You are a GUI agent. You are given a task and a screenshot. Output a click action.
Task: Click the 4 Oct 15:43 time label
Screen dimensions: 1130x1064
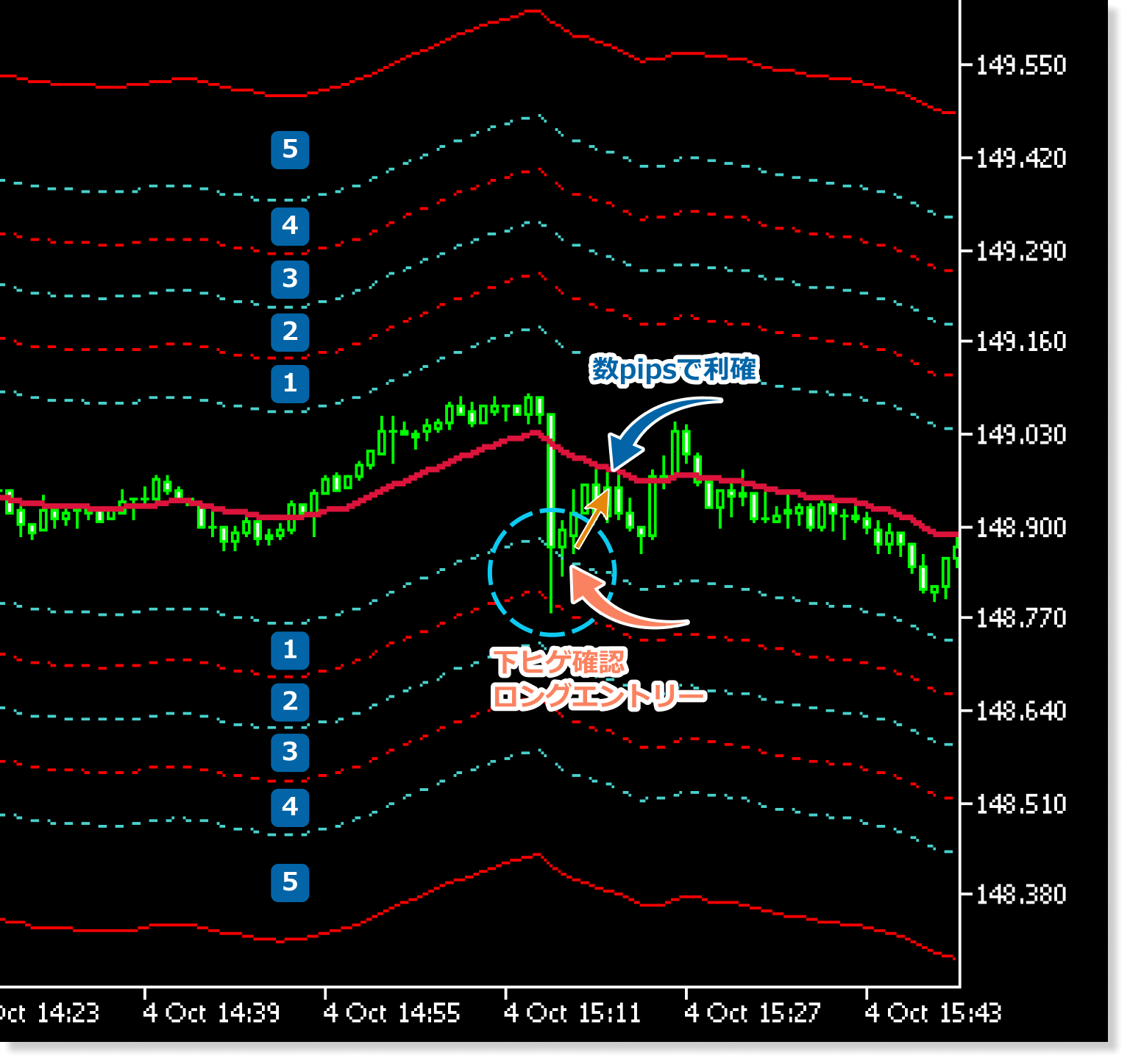point(933,1013)
